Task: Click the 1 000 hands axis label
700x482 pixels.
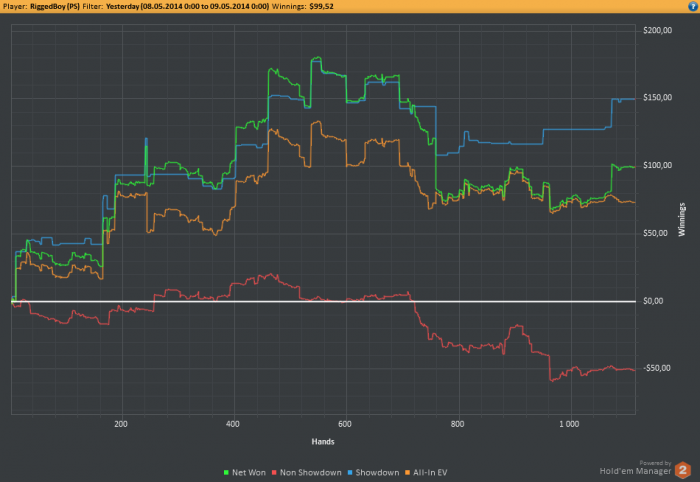Action: point(569,424)
